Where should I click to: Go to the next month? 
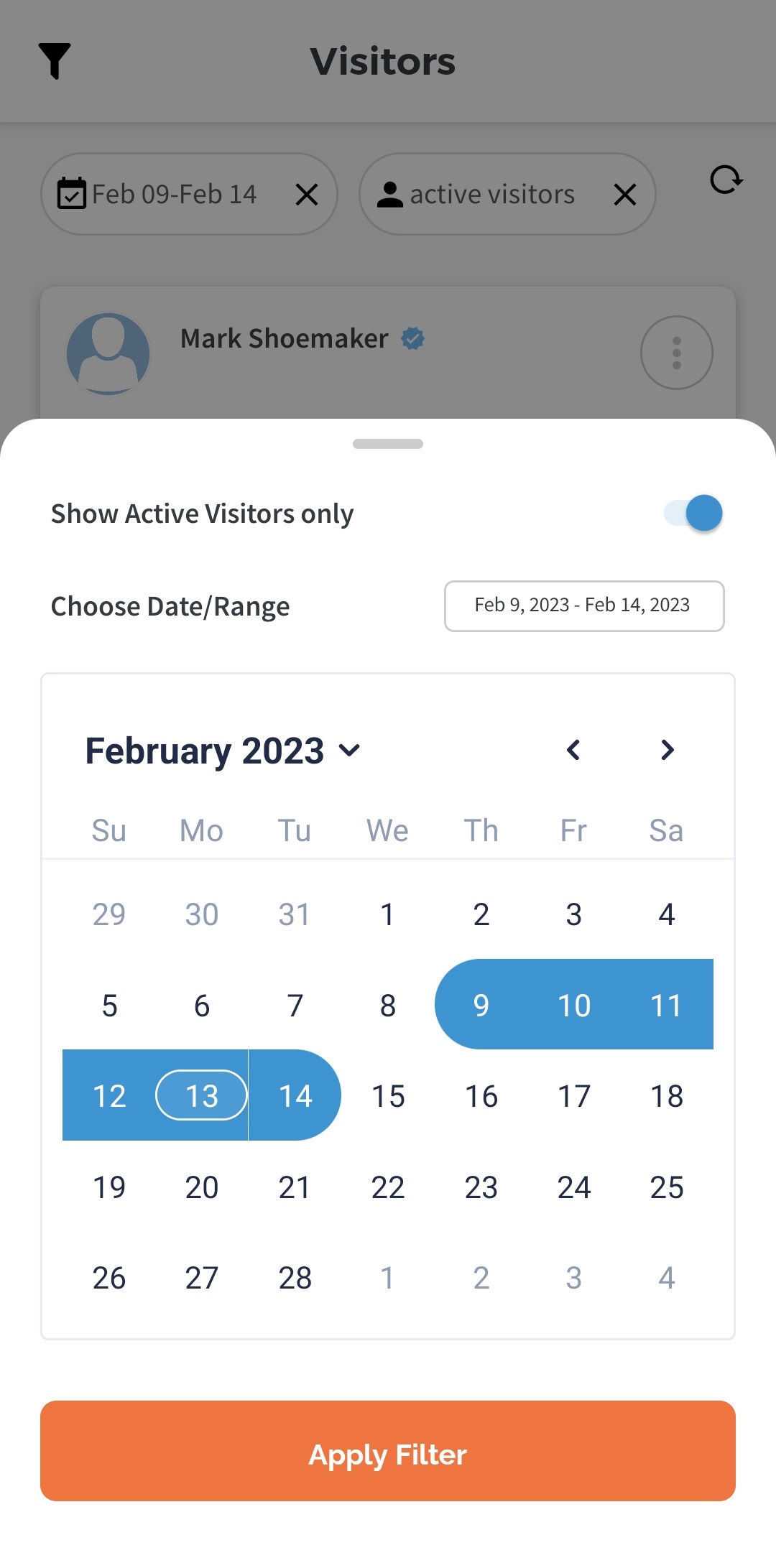[667, 750]
